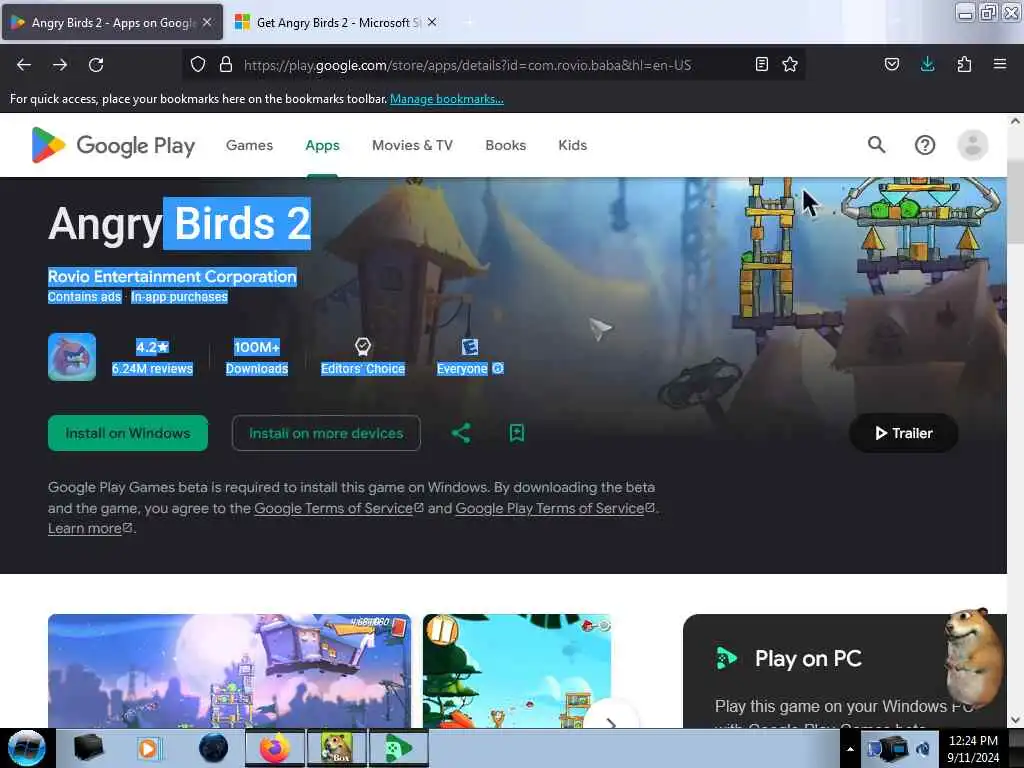Image resolution: width=1024 pixels, height=768 pixels.
Task: Open first night-scene game screenshot
Action: [x=229, y=671]
